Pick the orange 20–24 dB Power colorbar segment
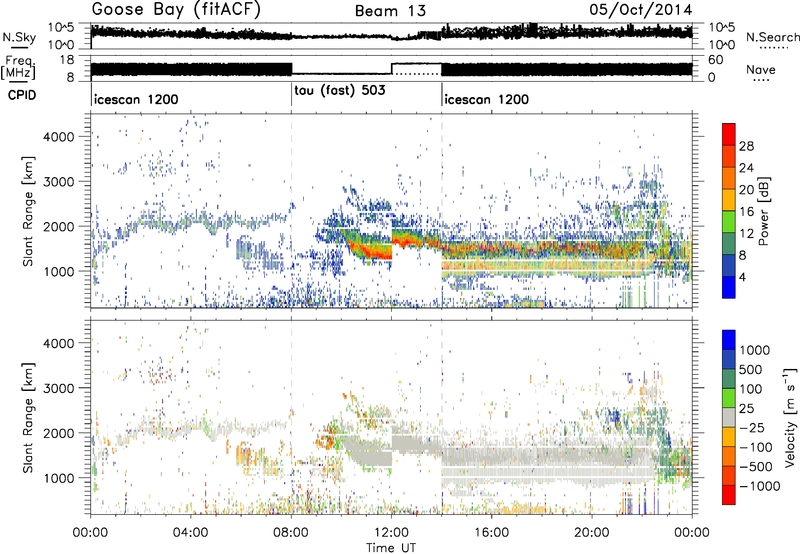 729,178
